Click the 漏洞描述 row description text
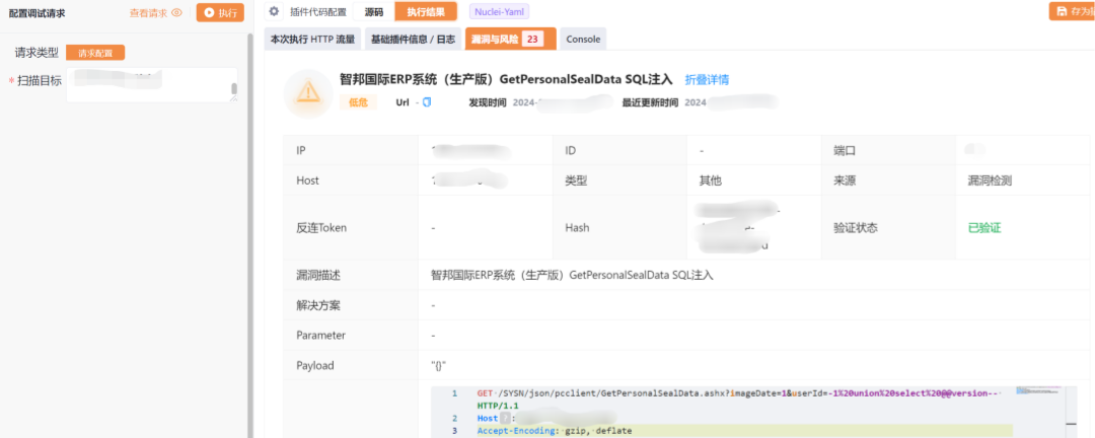This screenshot has width=1095, height=438. 572,275
